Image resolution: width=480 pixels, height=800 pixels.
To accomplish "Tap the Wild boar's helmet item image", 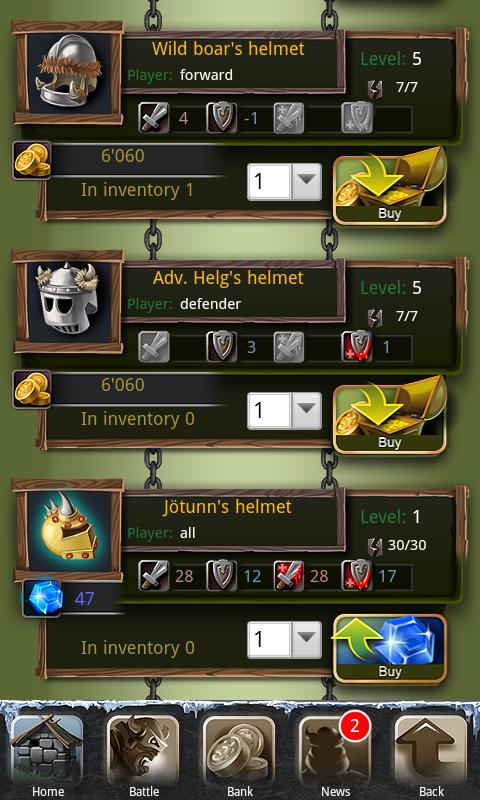I will pos(69,71).
